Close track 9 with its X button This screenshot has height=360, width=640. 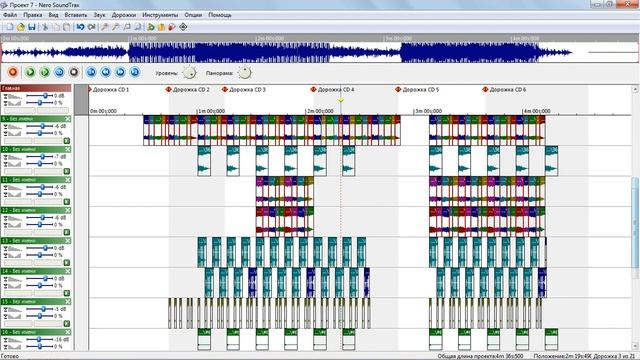[x=68, y=119]
